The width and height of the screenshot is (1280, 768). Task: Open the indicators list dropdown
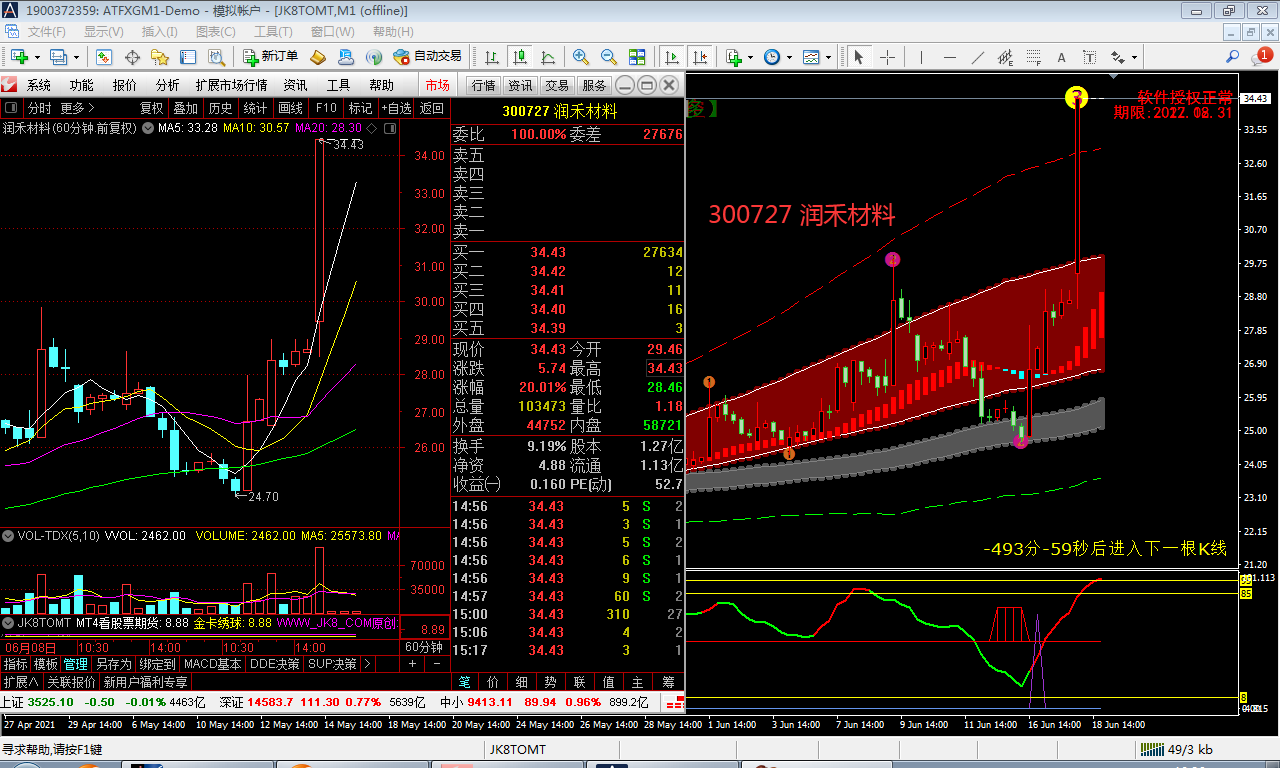(x=739, y=57)
